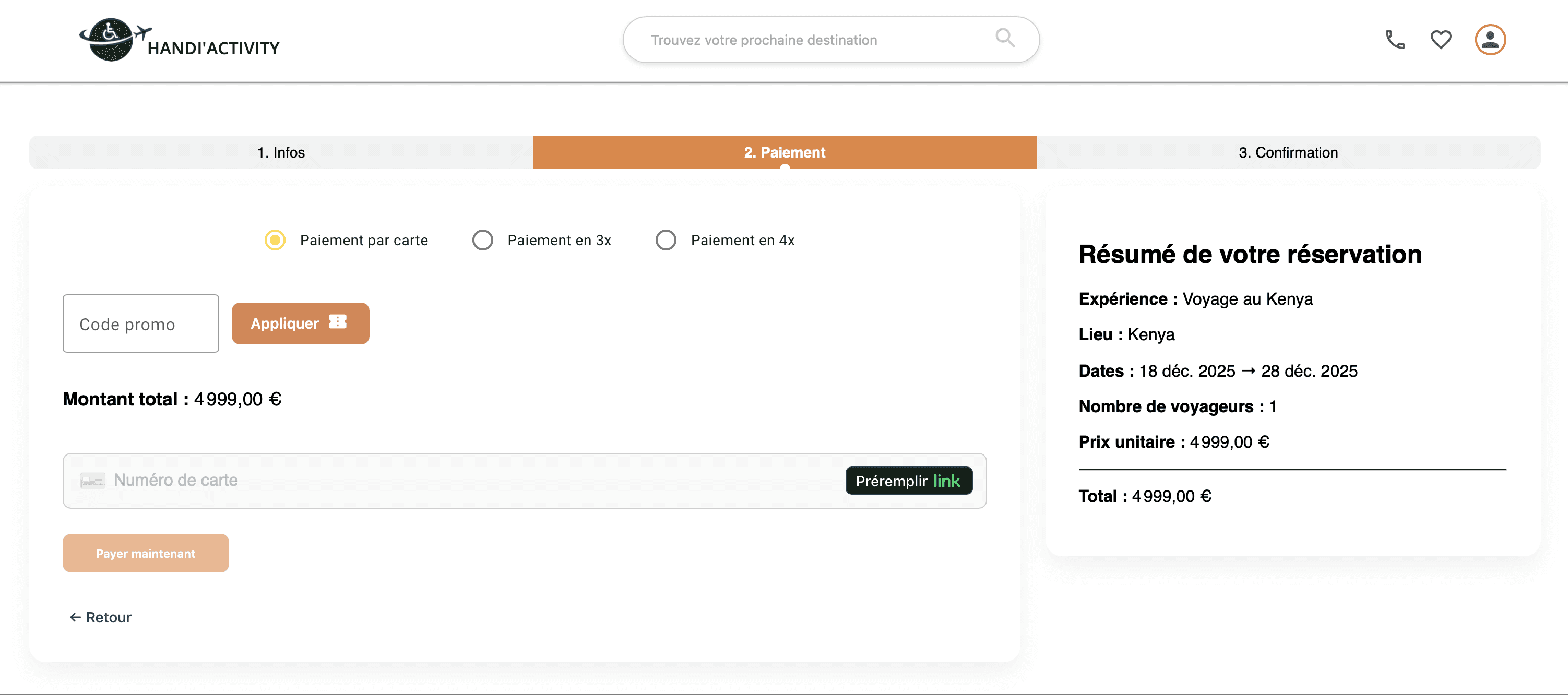This screenshot has height=695, width=1568.
Task: Click into the Code promo field
Action: (x=140, y=324)
